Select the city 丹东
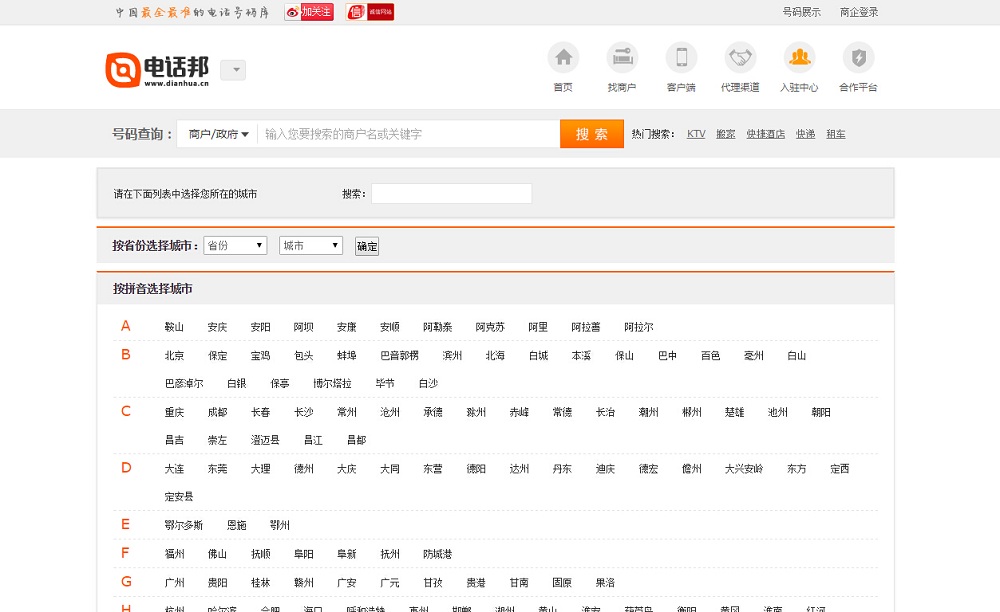 click(562, 469)
